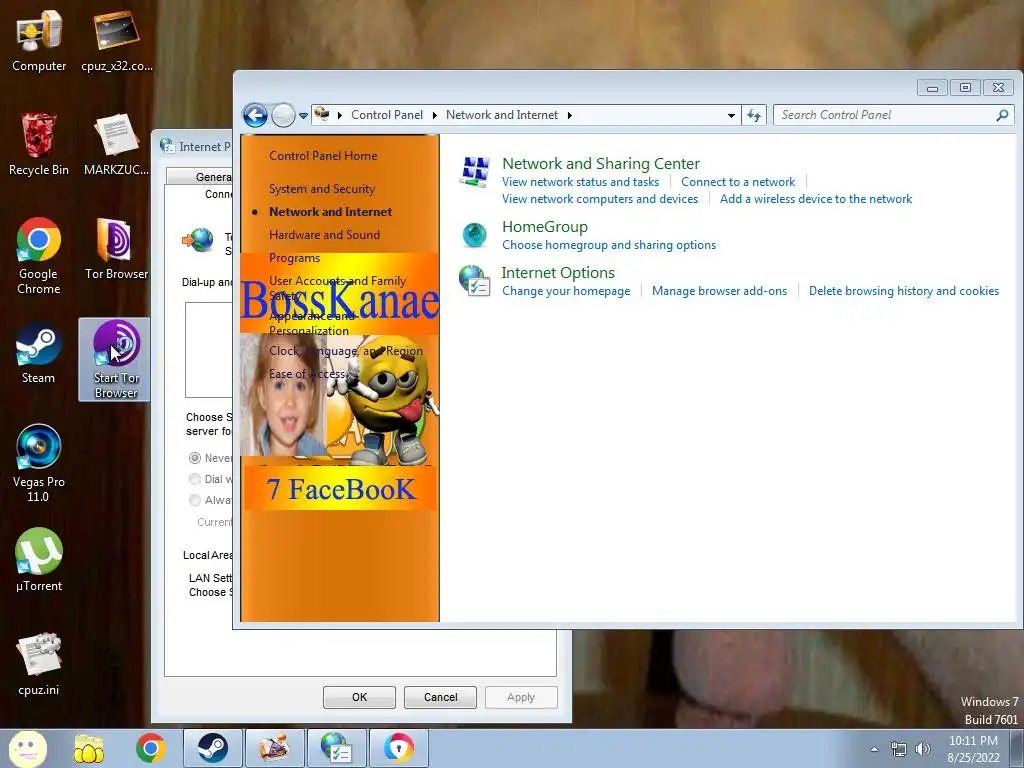Click View network status and tasks
Viewport: 1024px width, 768px height.
coord(581,182)
